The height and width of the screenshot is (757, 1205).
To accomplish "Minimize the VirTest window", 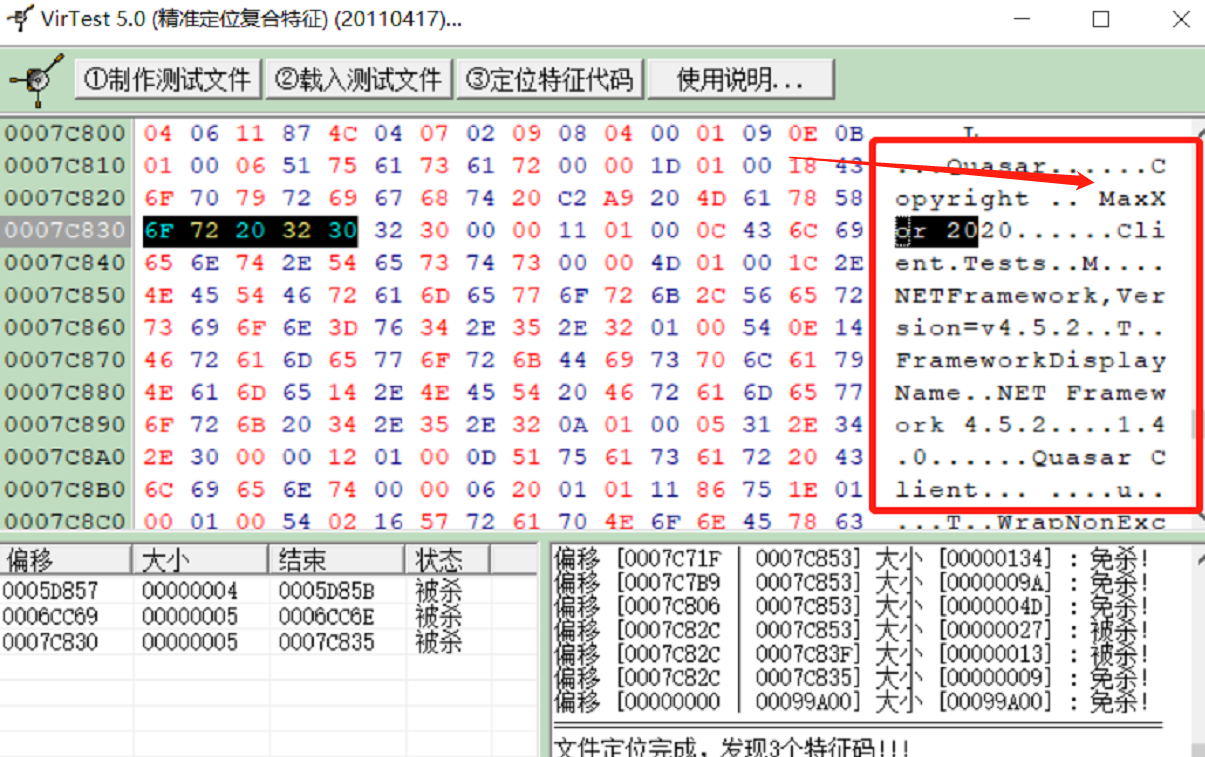I will click(x=1022, y=19).
